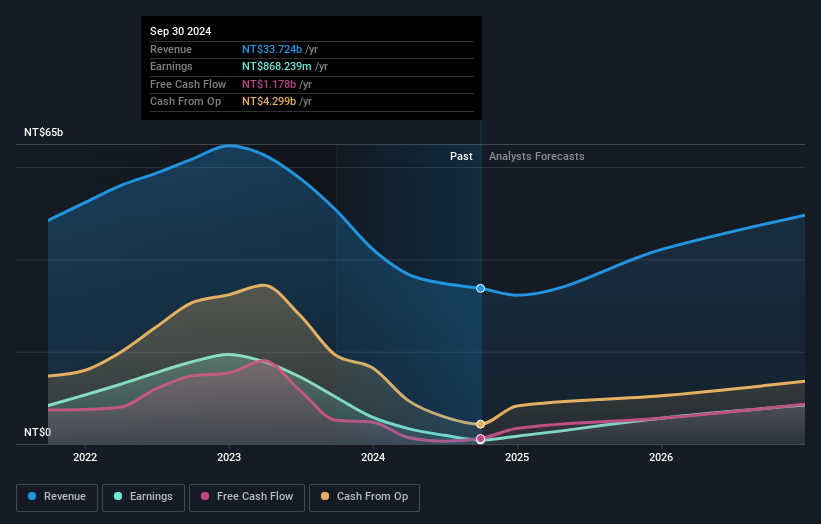Click the Past label
Viewport: 821px width, 524px height.
point(461,157)
